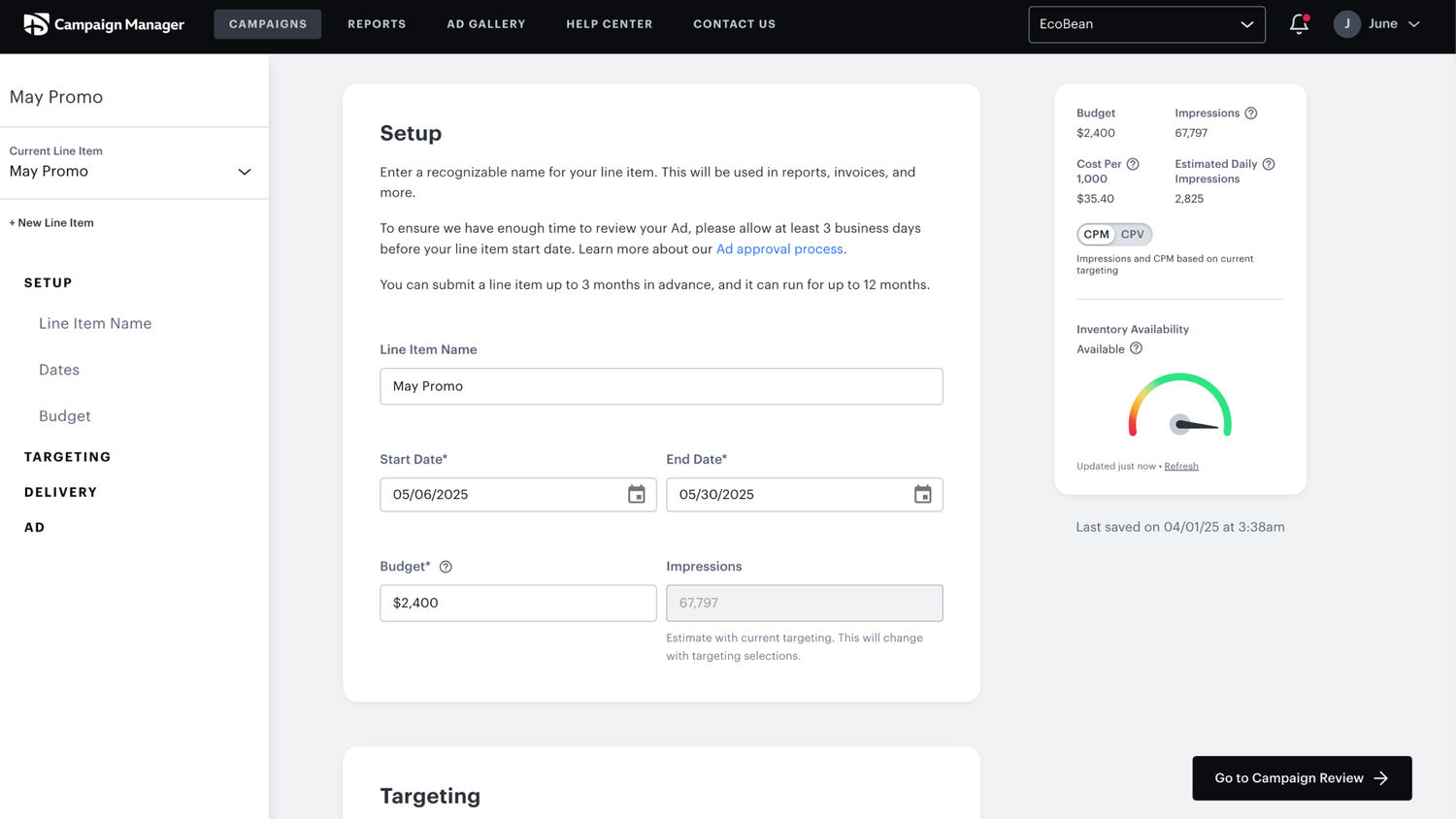Open the notification bell
The image size is (1456, 819).
point(1299,23)
